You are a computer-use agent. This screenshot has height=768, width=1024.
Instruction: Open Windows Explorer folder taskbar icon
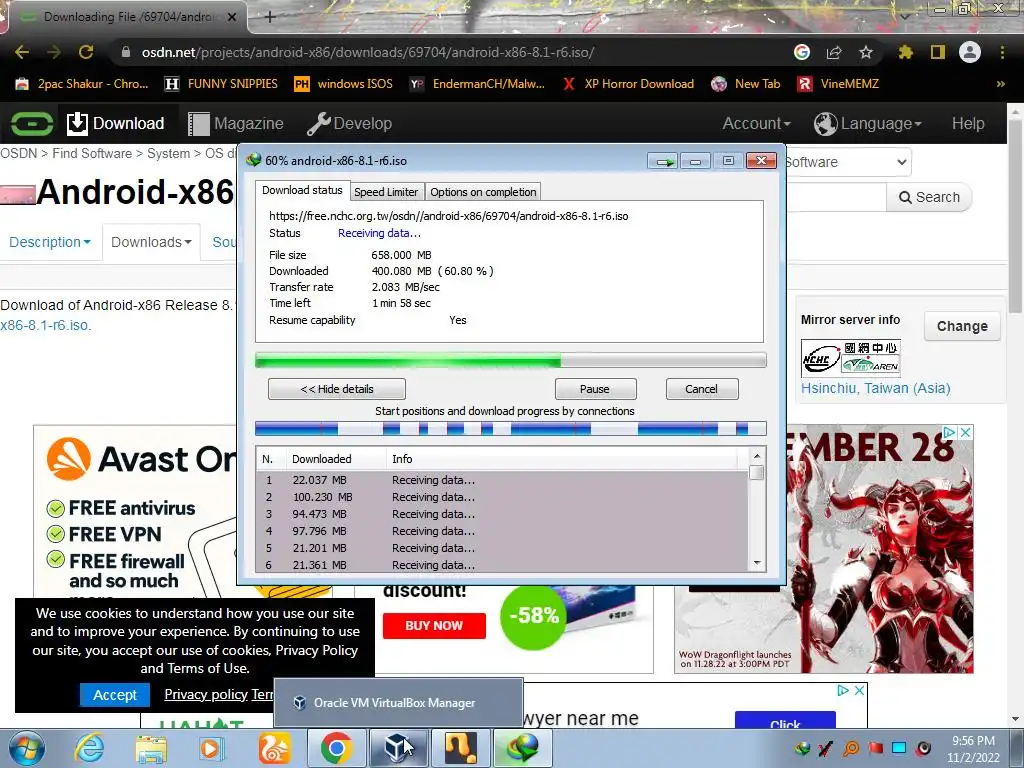pos(151,748)
